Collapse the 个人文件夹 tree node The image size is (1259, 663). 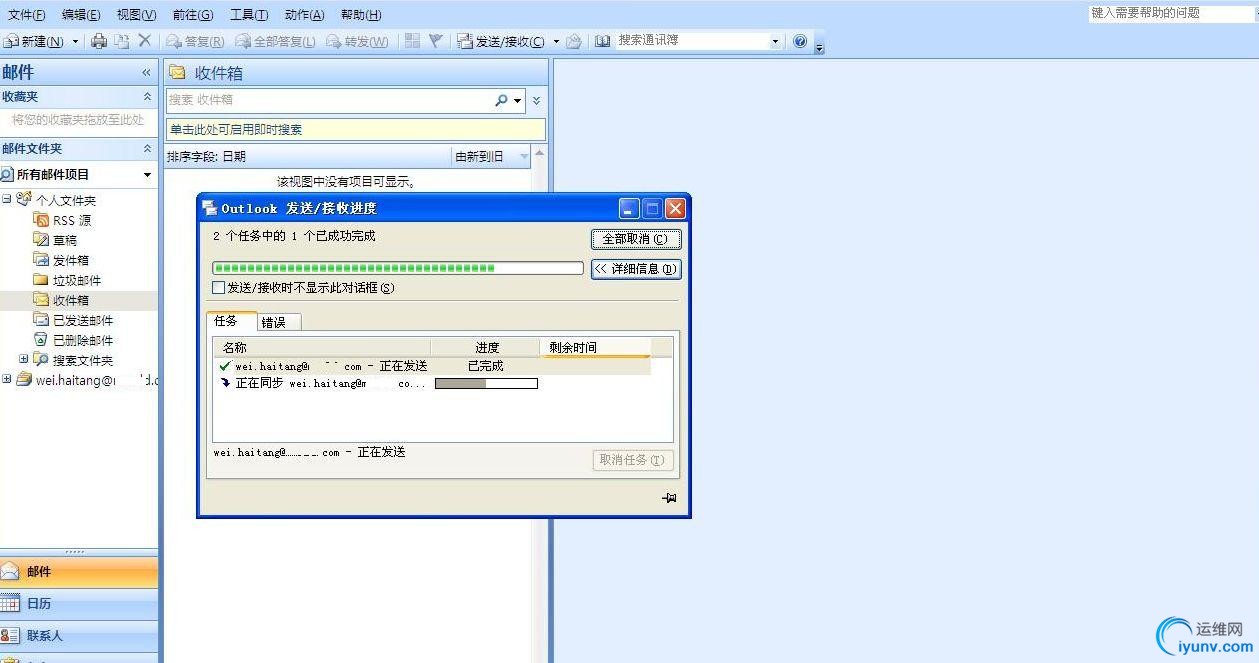[x=7, y=199]
